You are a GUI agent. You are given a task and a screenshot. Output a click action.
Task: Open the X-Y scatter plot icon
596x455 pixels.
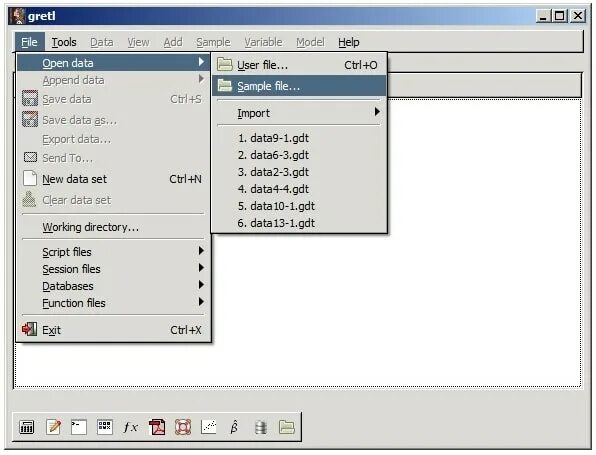[209, 427]
